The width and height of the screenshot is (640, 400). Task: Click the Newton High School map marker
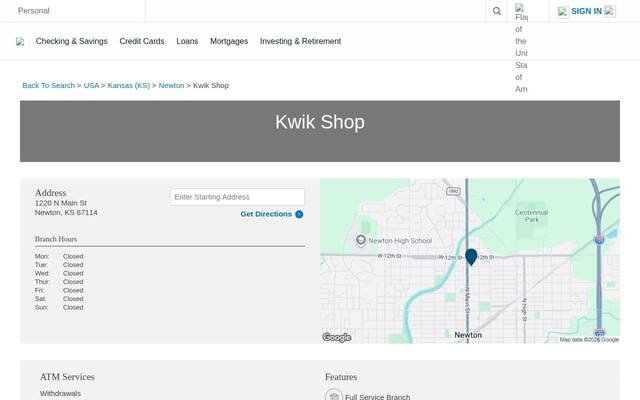coord(360,241)
